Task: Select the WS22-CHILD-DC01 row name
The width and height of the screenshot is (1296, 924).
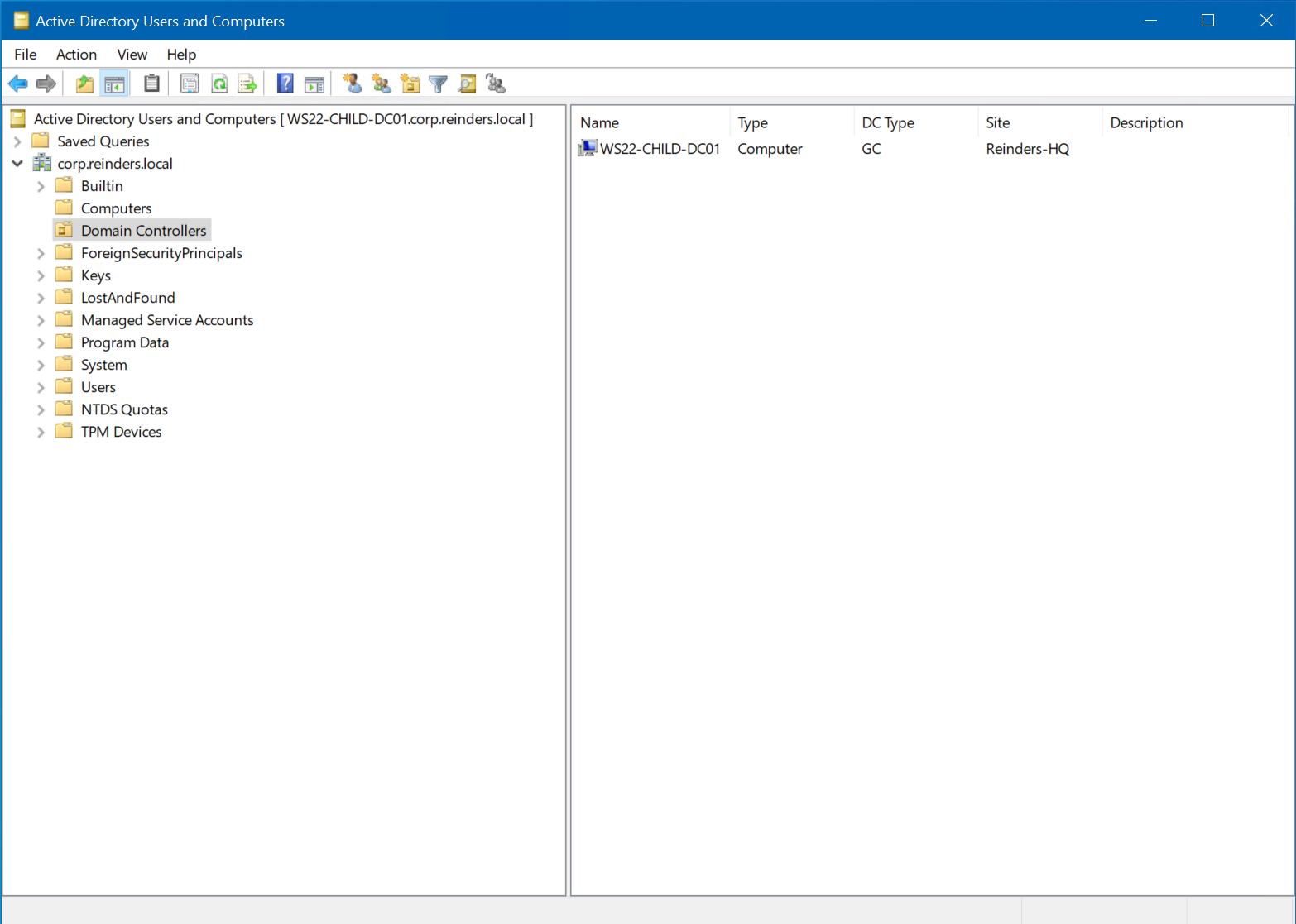Action: (x=660, y=149)
